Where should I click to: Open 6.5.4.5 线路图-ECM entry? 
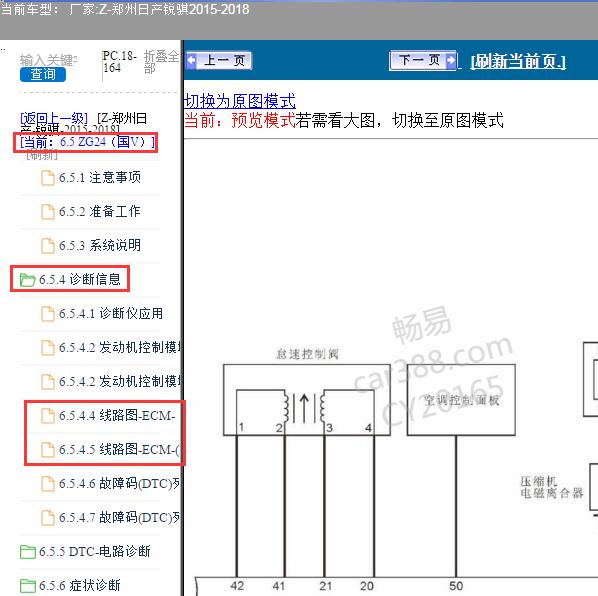119,450
